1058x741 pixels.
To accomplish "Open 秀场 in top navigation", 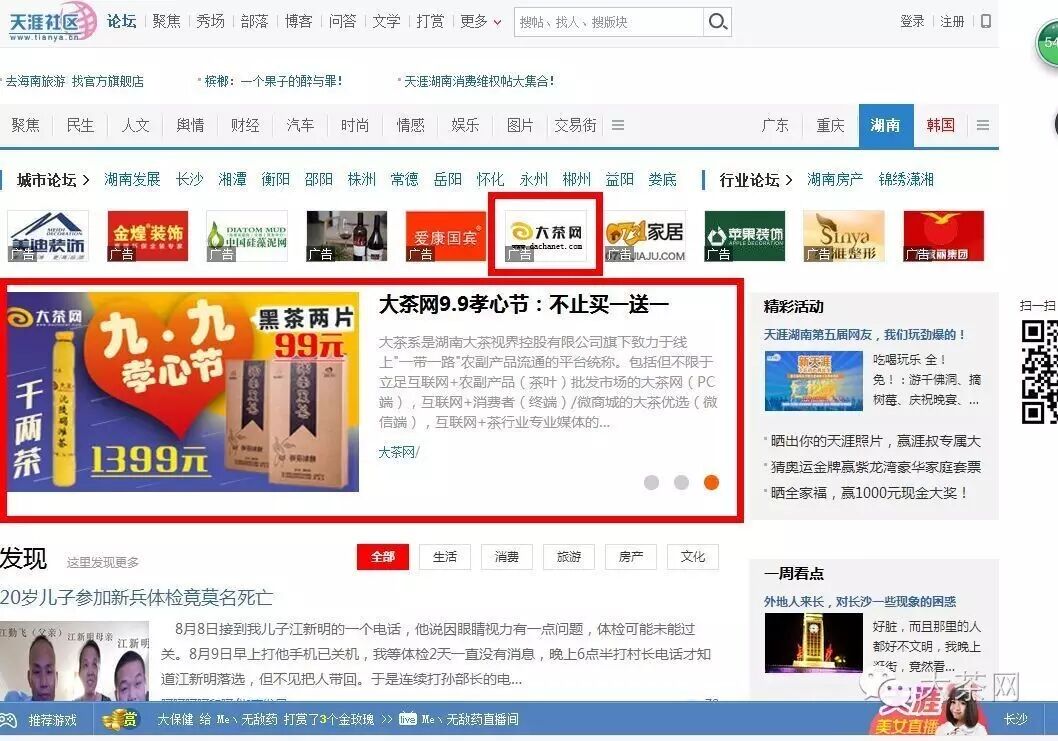I will (x=211, y=22).
